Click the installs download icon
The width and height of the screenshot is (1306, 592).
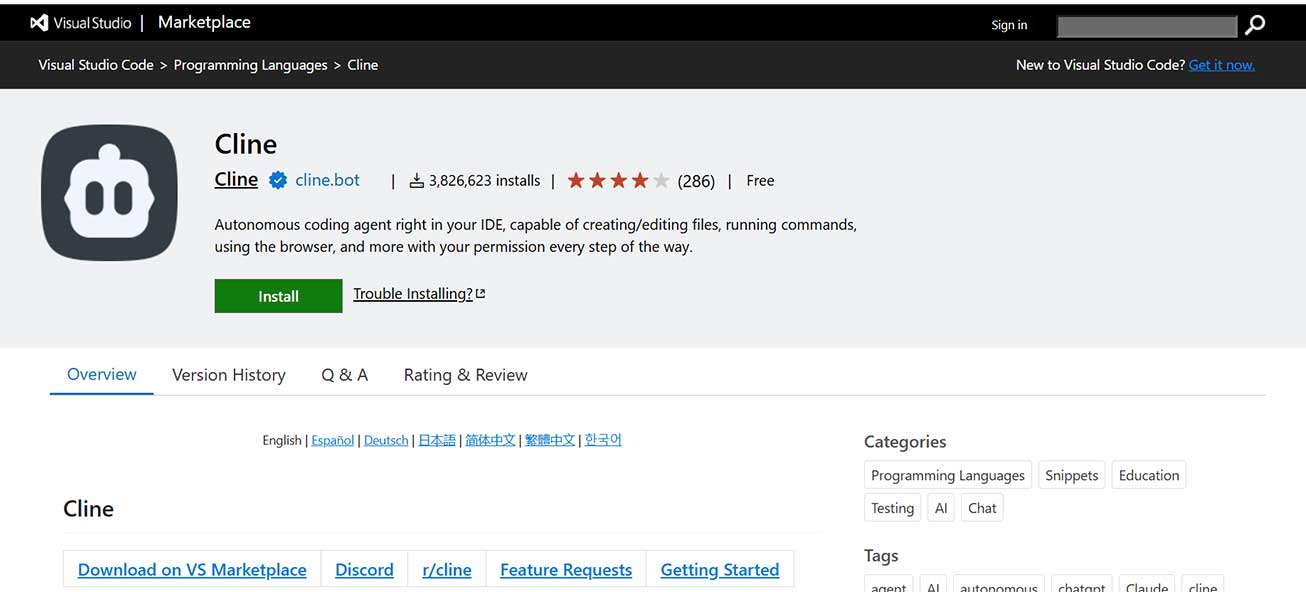[417, 181]
